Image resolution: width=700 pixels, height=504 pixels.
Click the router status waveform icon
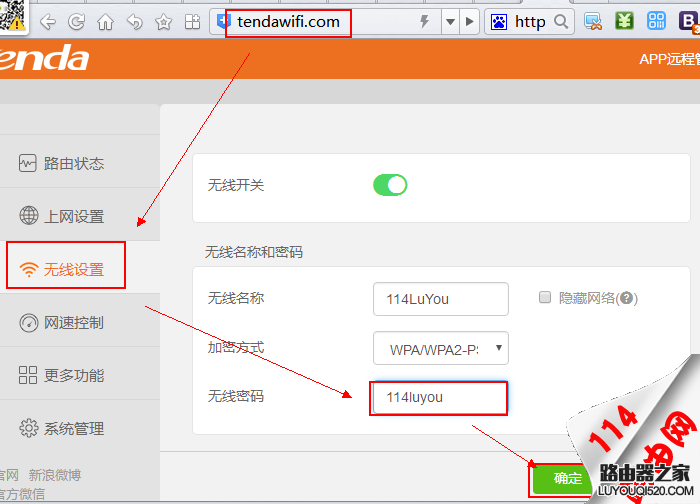[28, 163]
